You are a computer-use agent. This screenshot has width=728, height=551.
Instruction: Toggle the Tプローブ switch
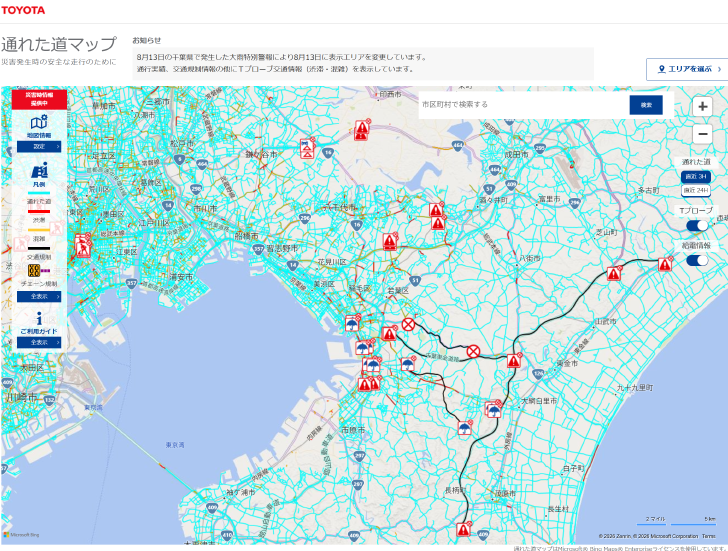point(697,226)
